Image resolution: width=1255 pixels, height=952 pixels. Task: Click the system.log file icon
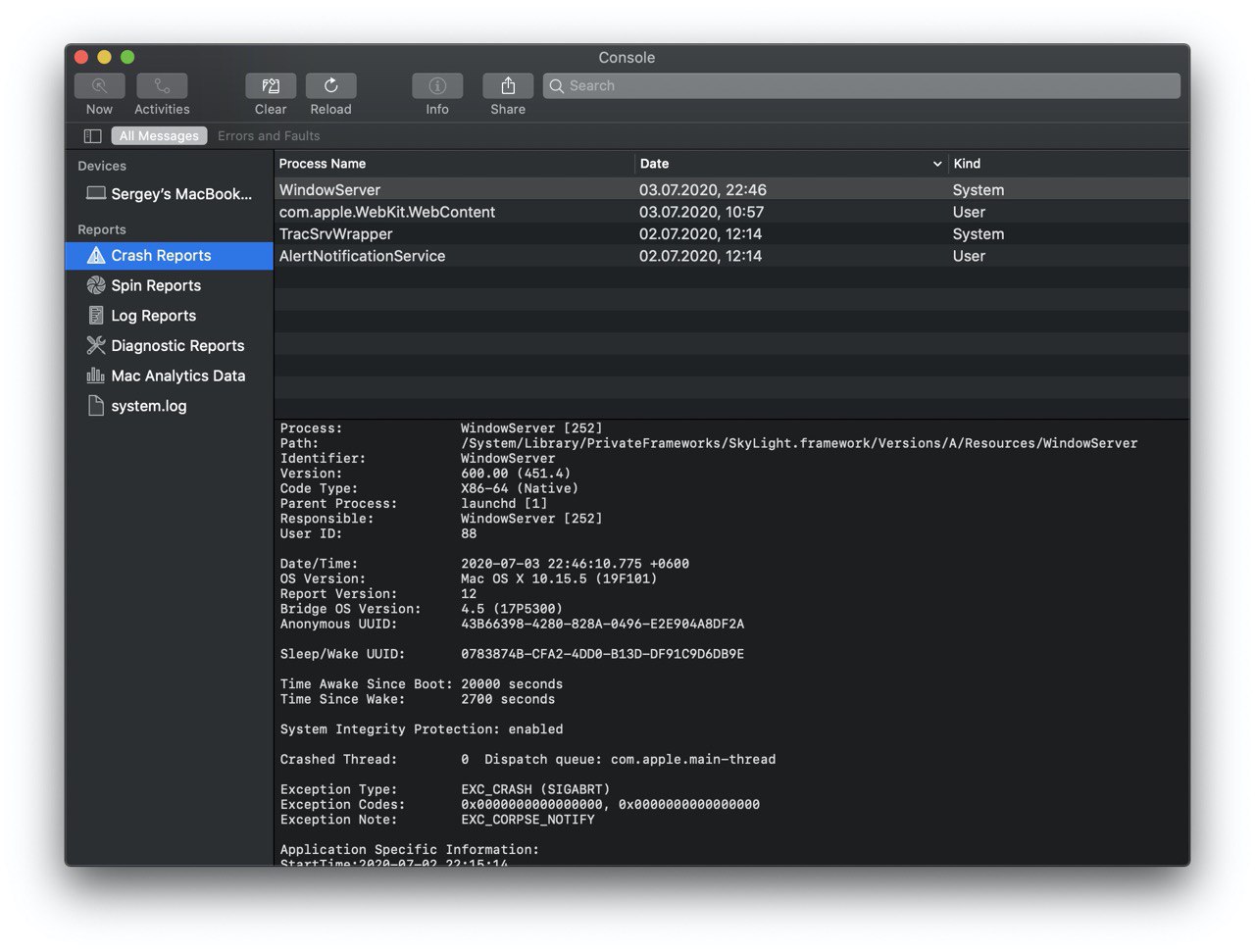[x=96, y=406]
